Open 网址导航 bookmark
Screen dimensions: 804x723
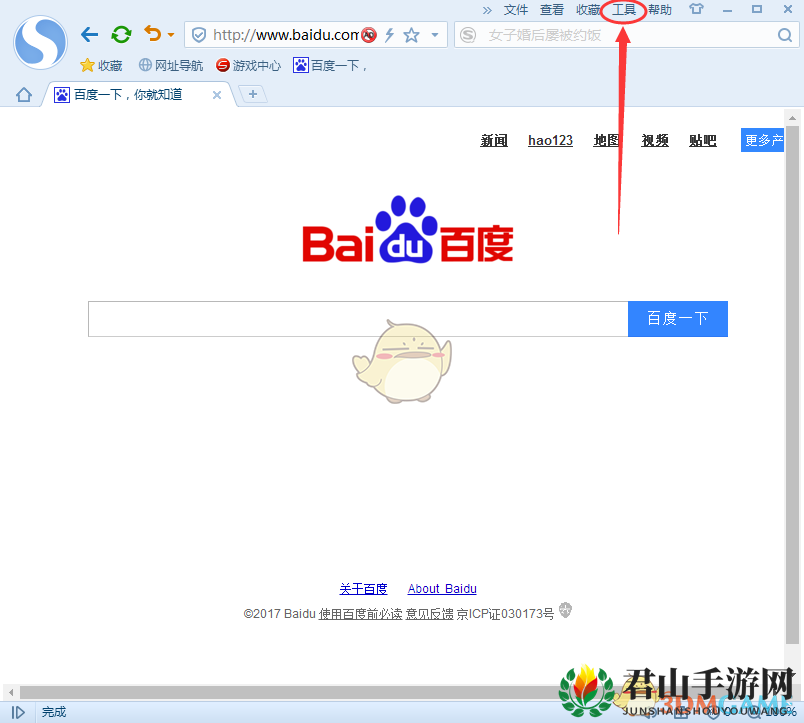[171, 66]
